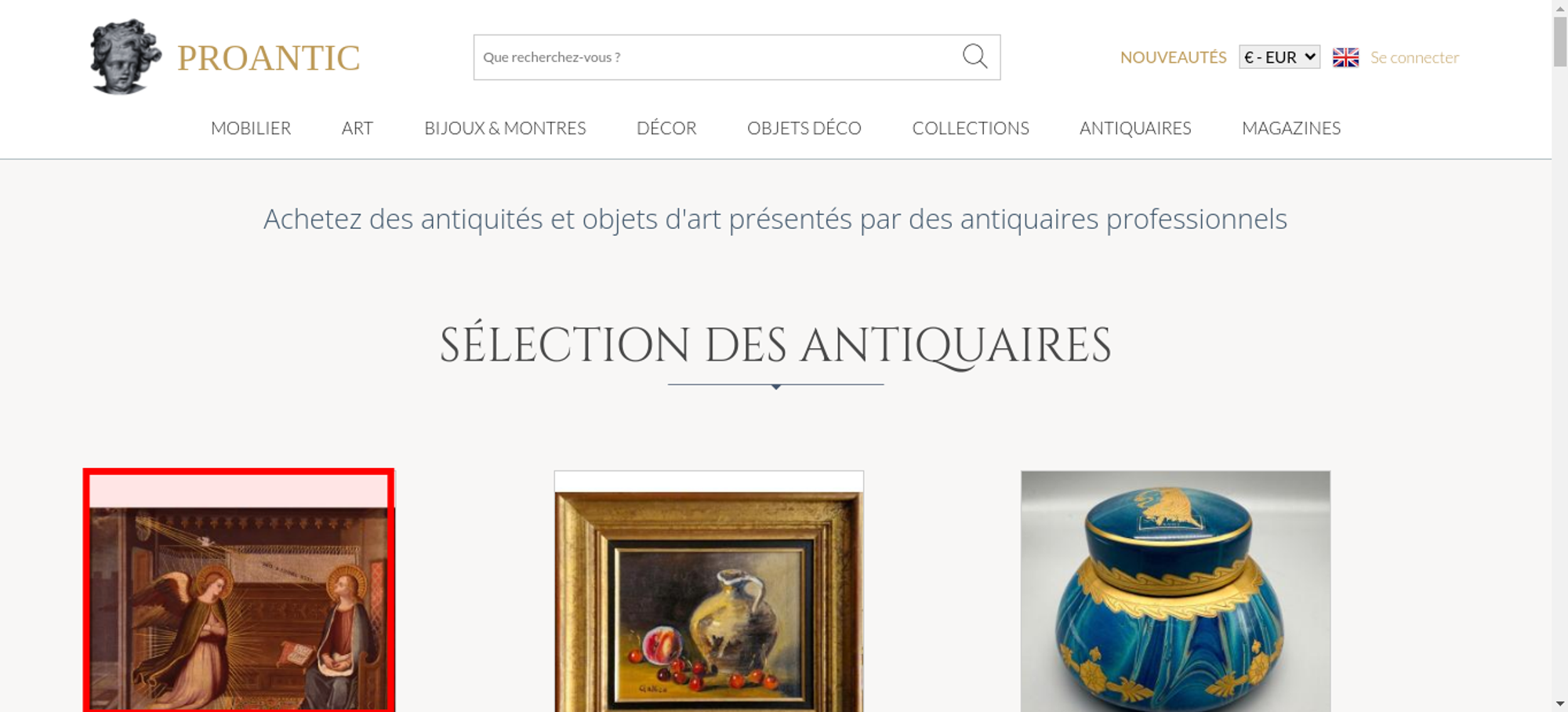Image resolution: width=1568 pixels, height=712 pixels.
Task: Open the still life jug painting thumbnail
Action: tap(709, 591)
